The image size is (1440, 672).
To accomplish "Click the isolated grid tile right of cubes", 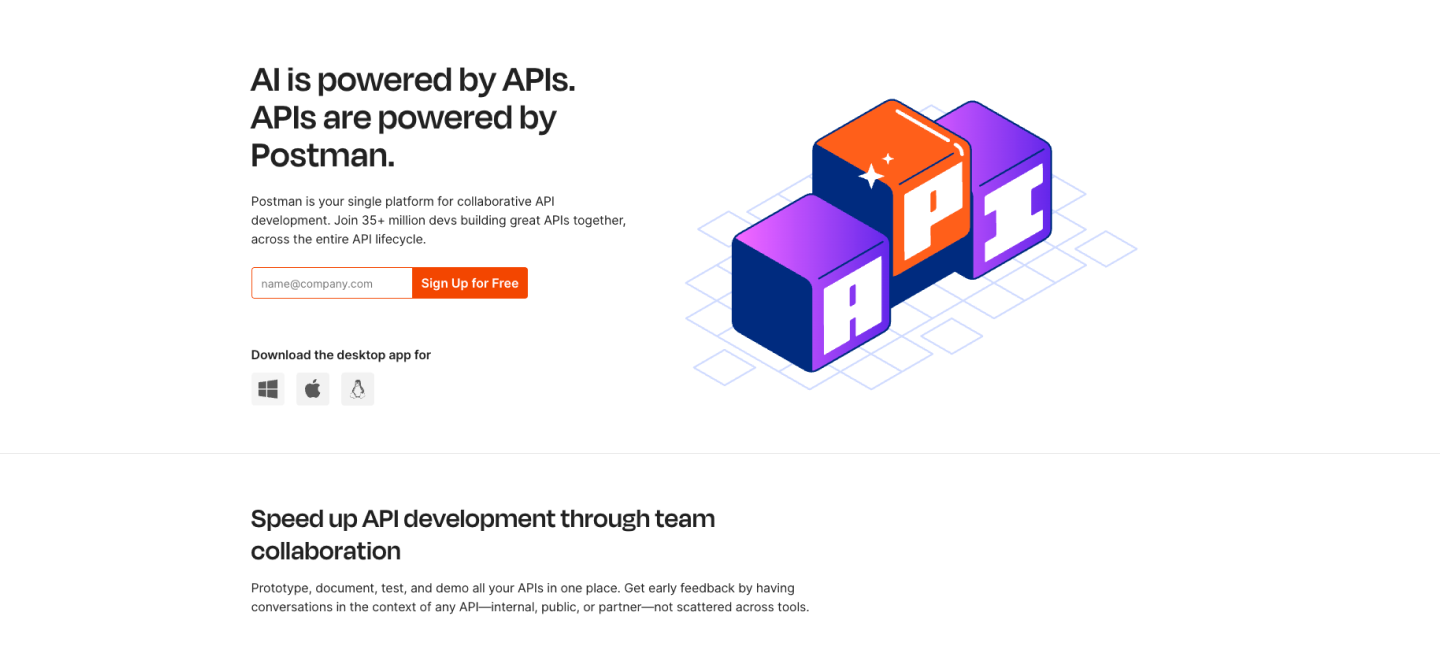I will [x=1105, y=248].
